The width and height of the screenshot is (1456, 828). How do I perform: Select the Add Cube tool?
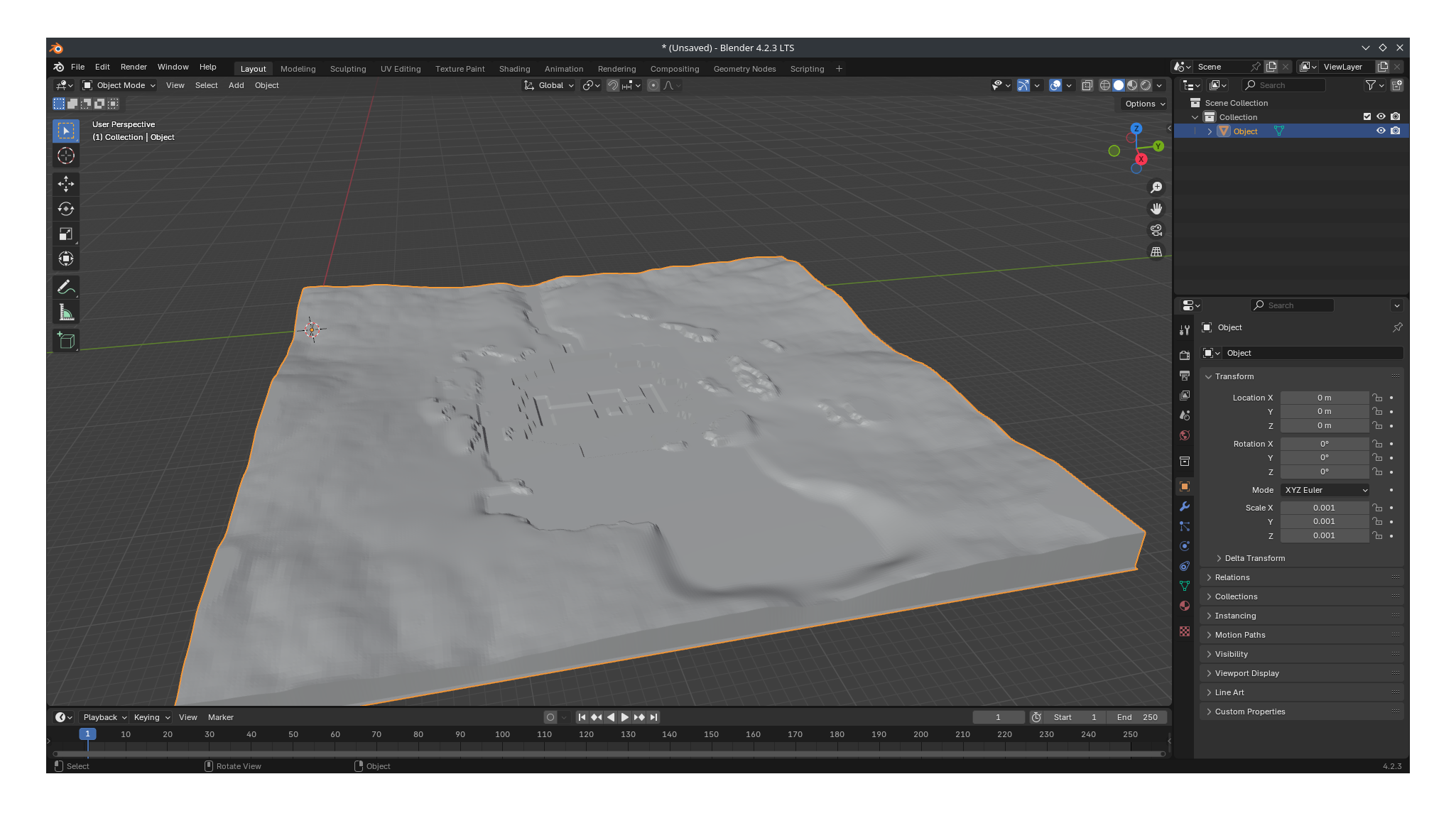point(66,341)
